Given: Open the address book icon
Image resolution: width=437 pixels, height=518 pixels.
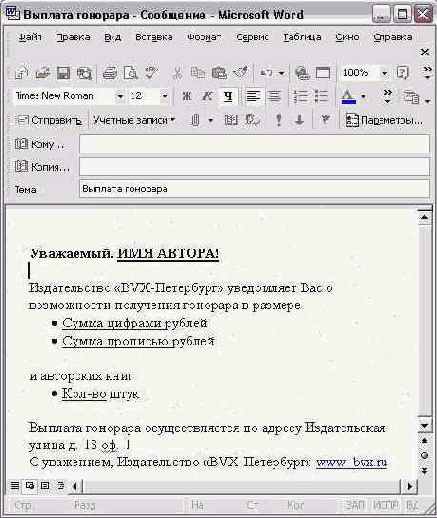Looking at the screenshot, I should pos(231,120).
